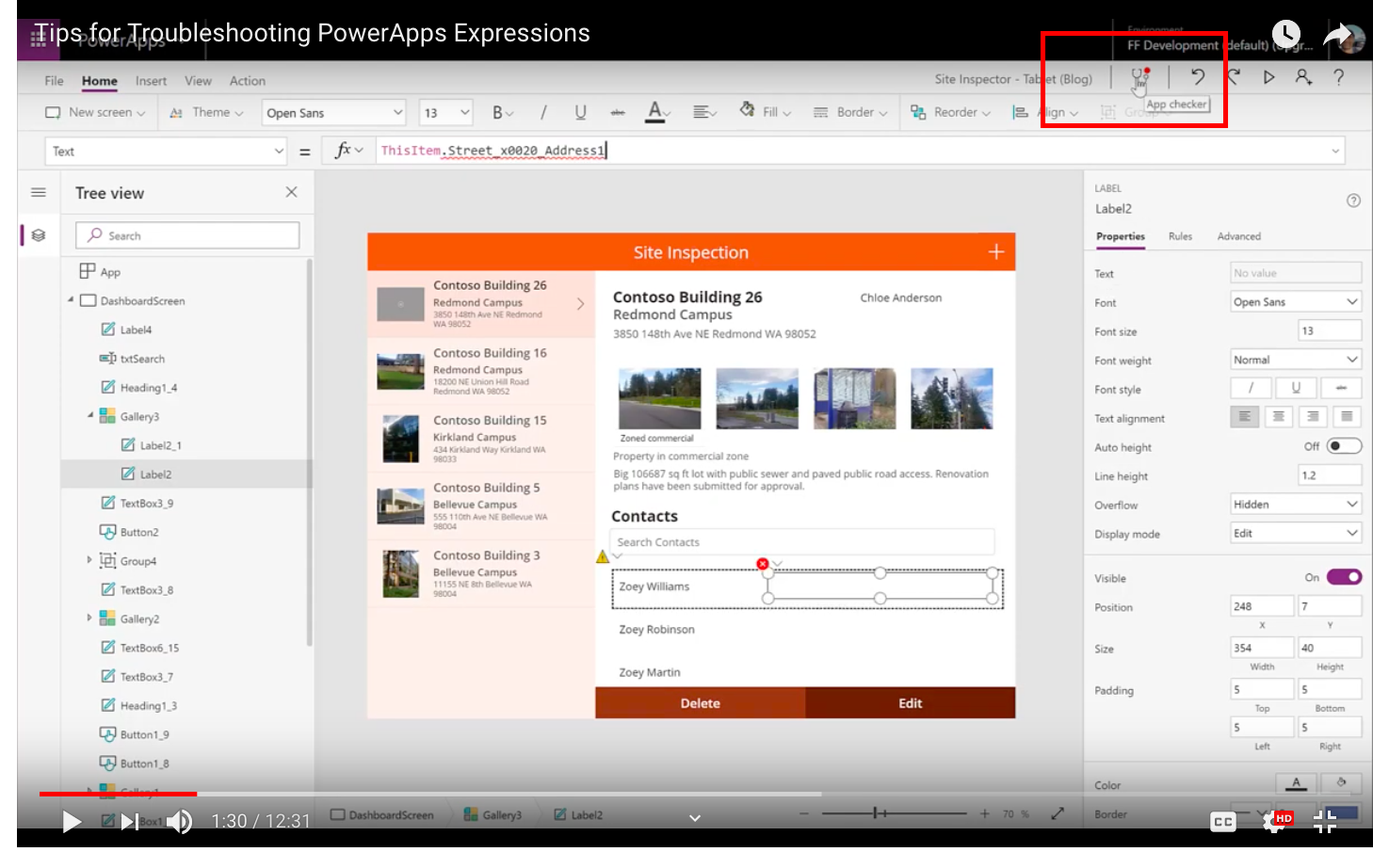Viewport: 1373px width, 868px height.
Task: Toggle Underline text formatting
Action: [580, 113]
